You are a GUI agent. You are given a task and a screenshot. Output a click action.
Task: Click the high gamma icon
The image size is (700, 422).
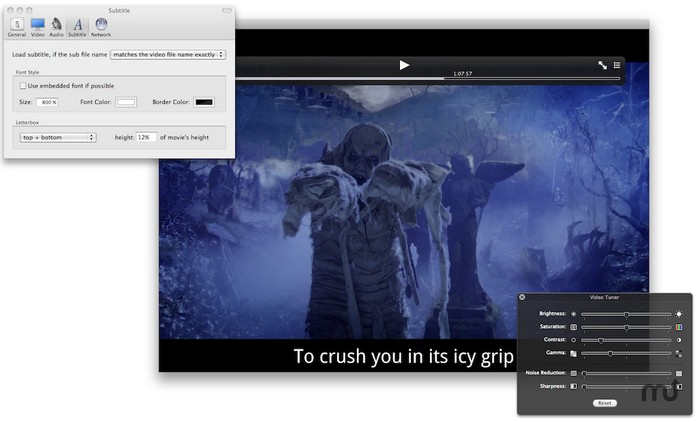pos(679,354)
